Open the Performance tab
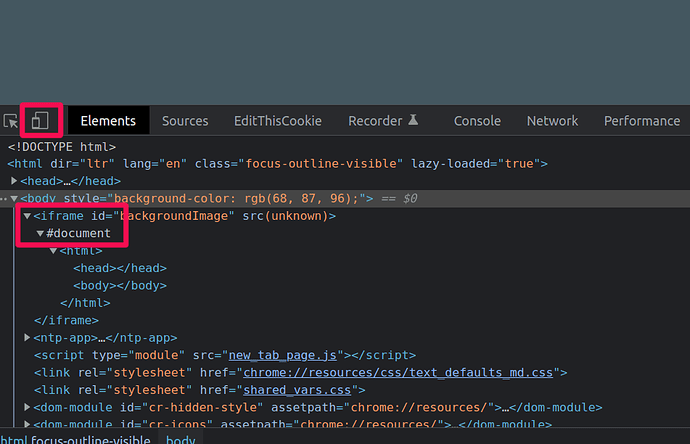The height and width of the screenshot is (444, 690). coord(641,121)
